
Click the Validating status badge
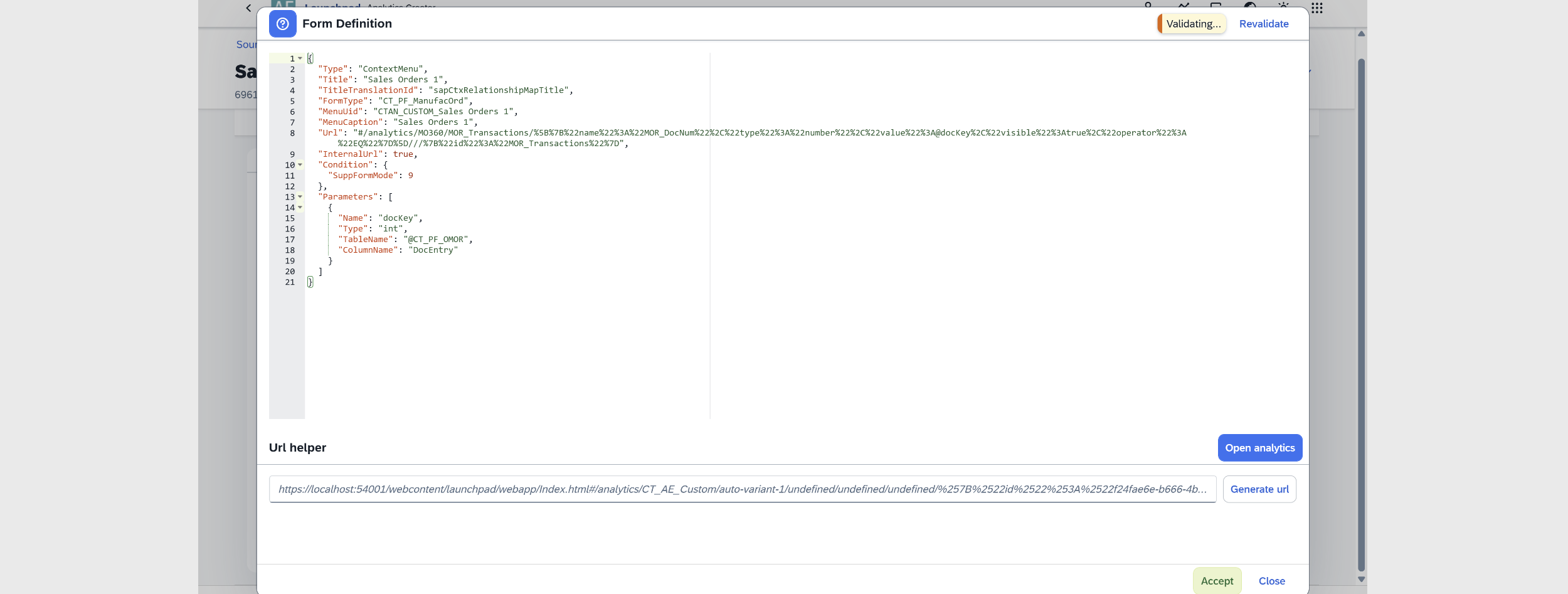[x=1193, y=23]
